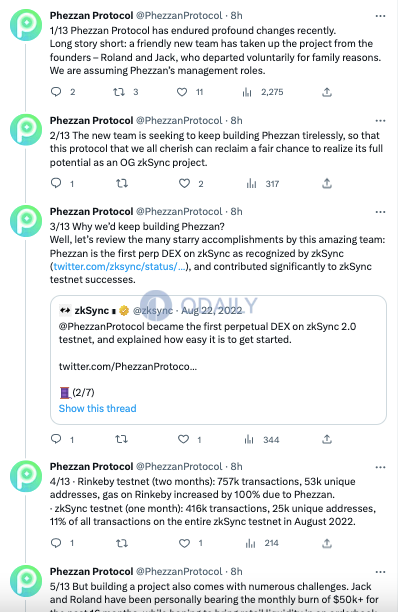Image resolution: width=398 pixels, height=612 pixels.
Task: Open more options on the 1/13 tweet
Action: (x=380, y=16)
